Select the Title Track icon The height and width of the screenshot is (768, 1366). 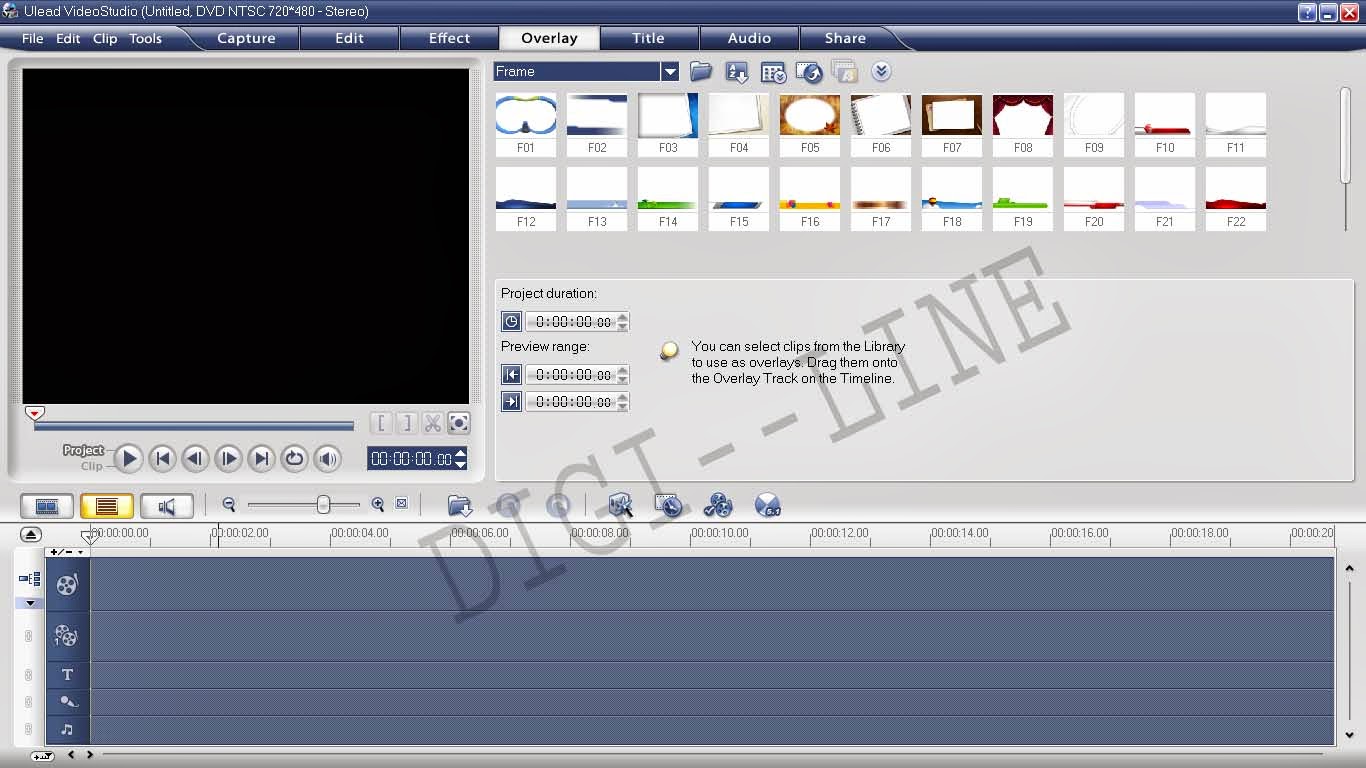click(67, 674)
